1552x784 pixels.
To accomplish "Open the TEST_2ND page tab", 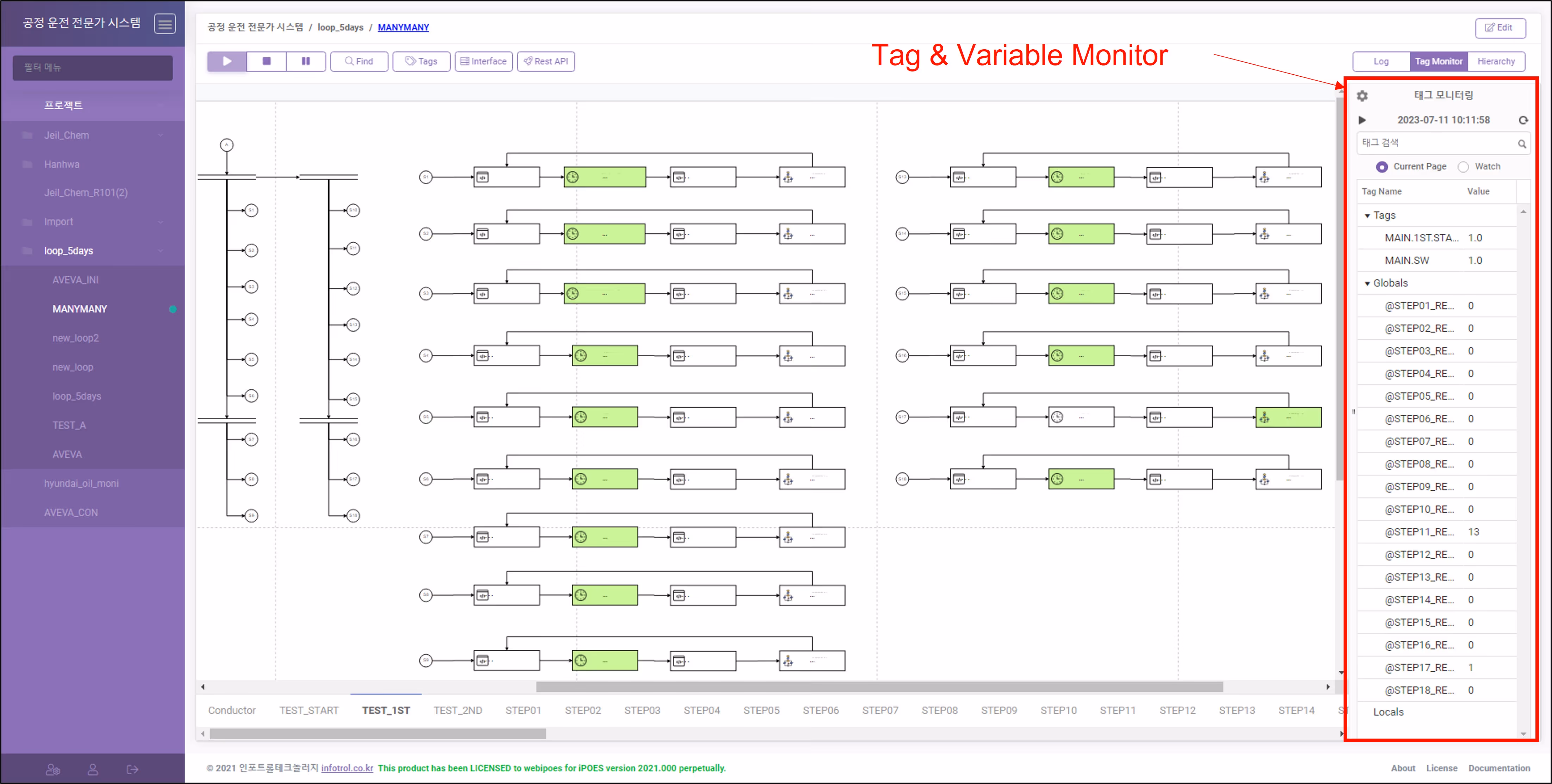I will coord(458,710).
